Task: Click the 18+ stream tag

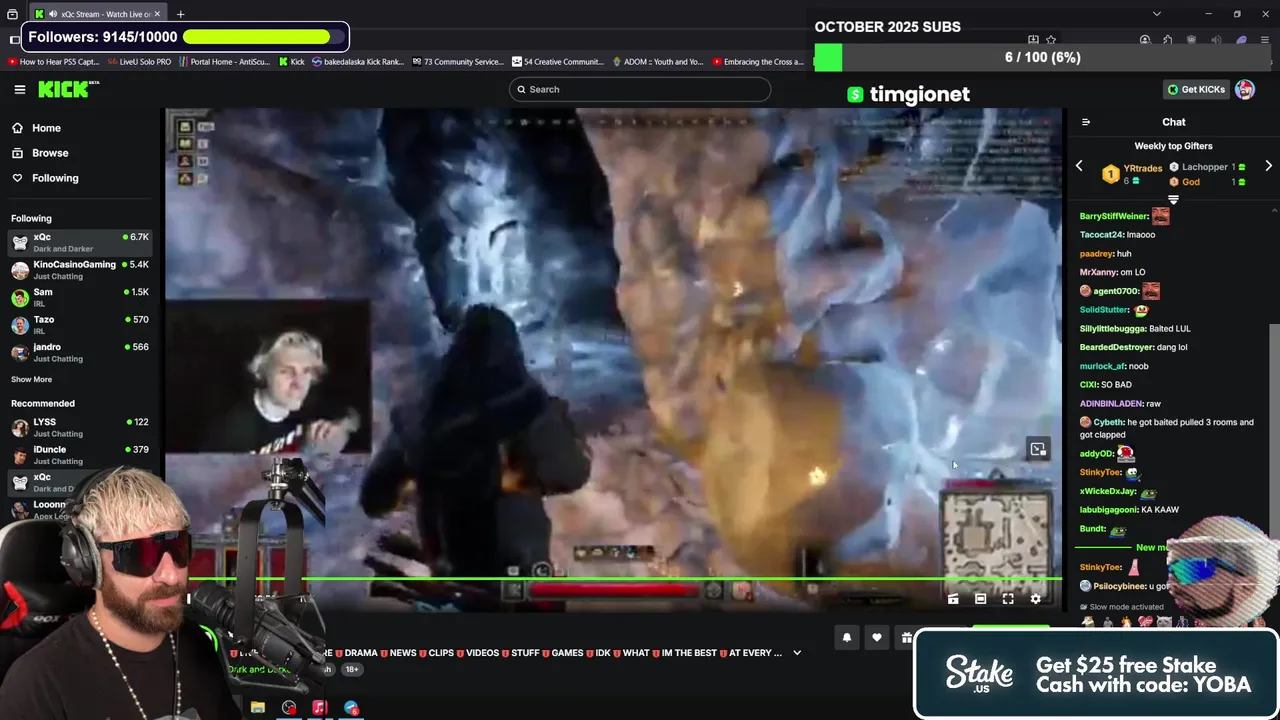Action: (352, 669)
